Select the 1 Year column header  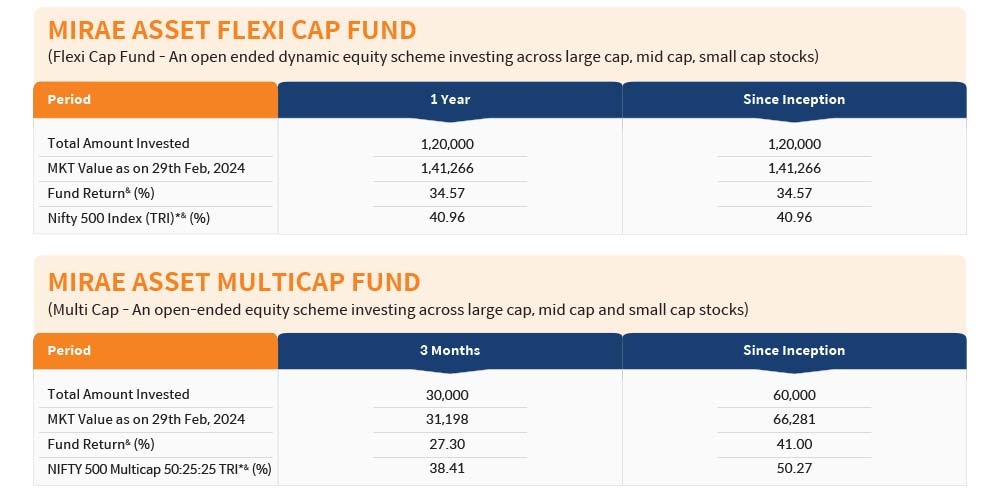pyautogui.click(x=450, y=100)
